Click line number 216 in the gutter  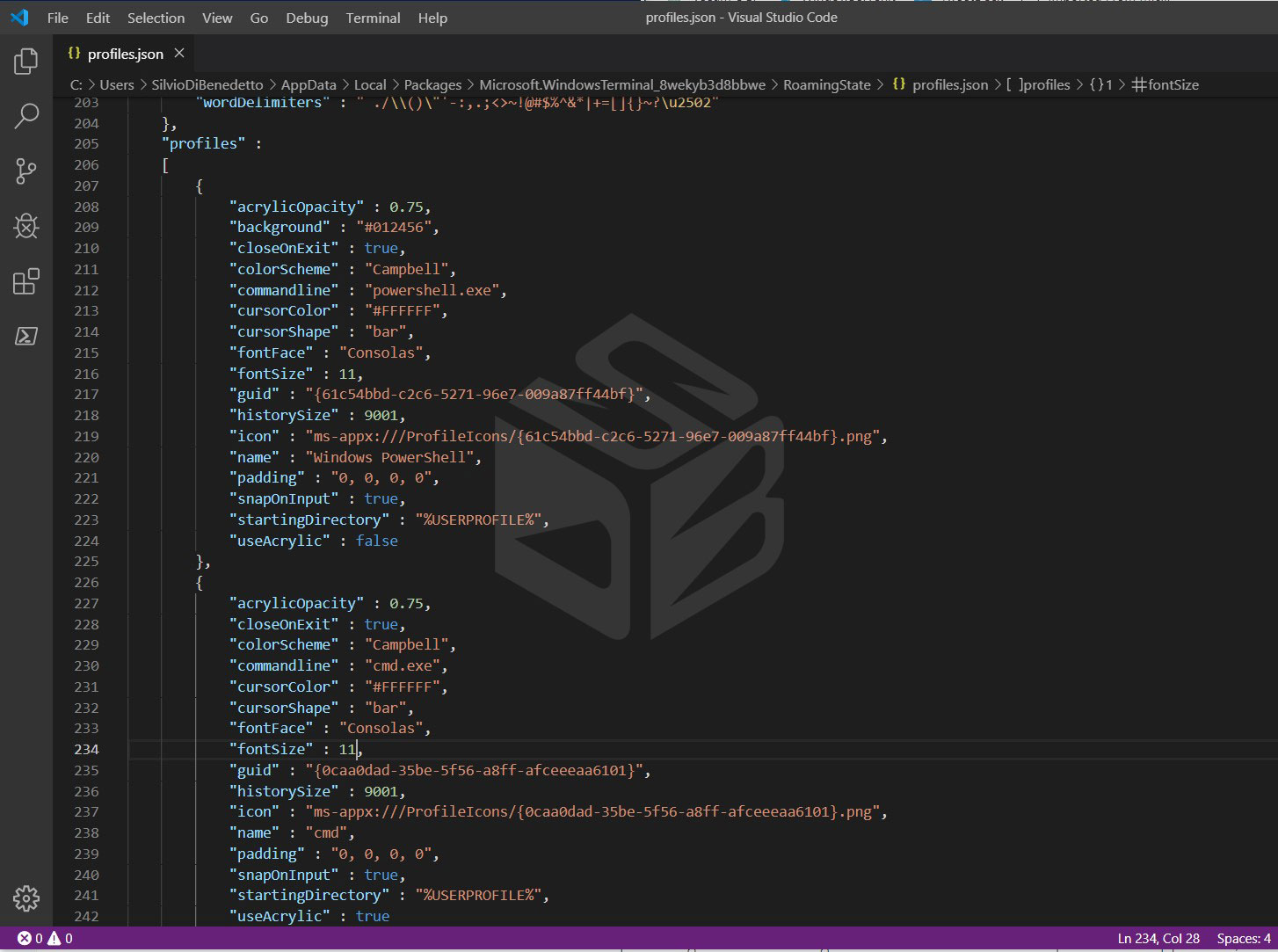click(85, 373)
